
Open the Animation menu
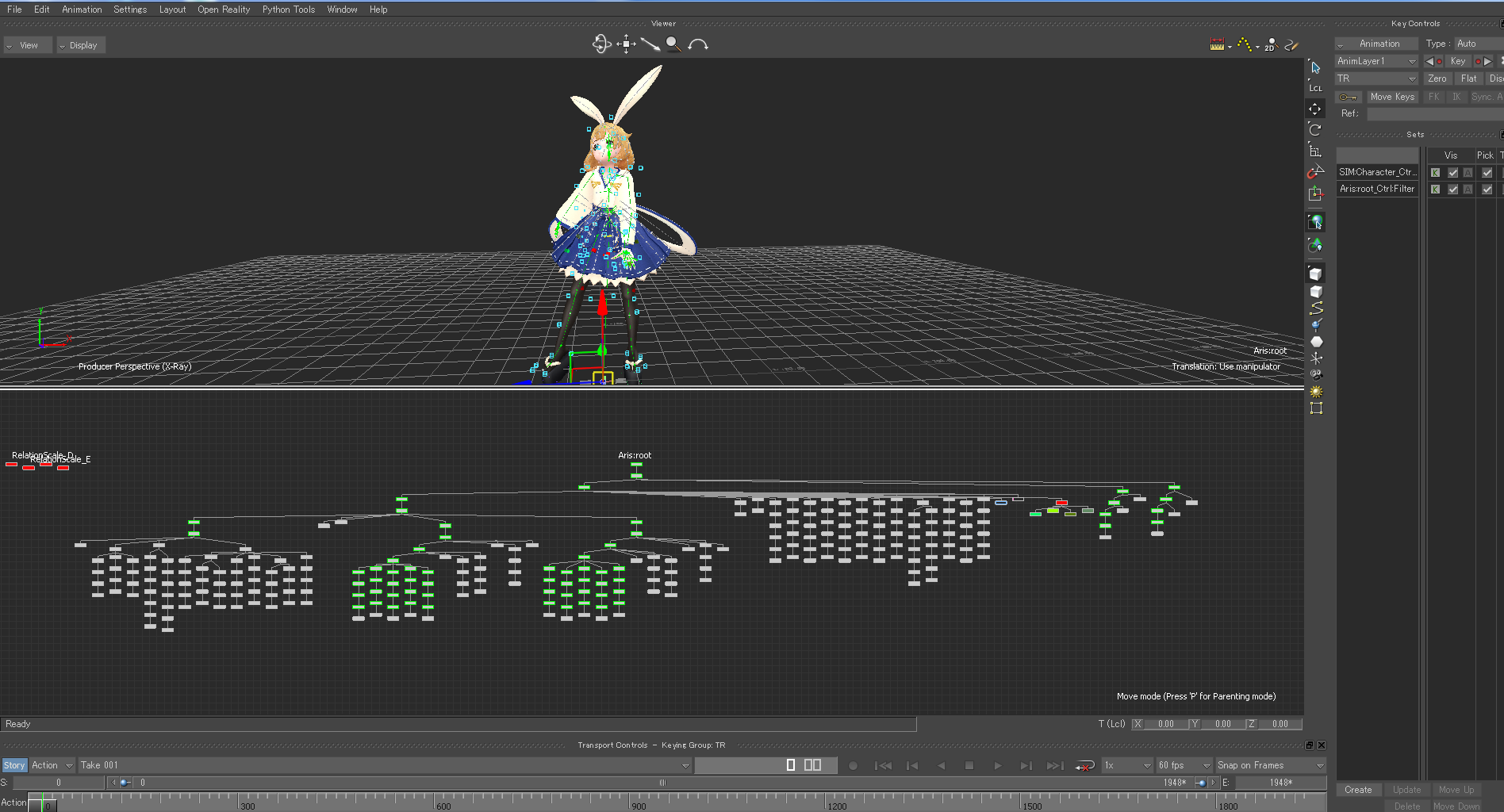82,10
